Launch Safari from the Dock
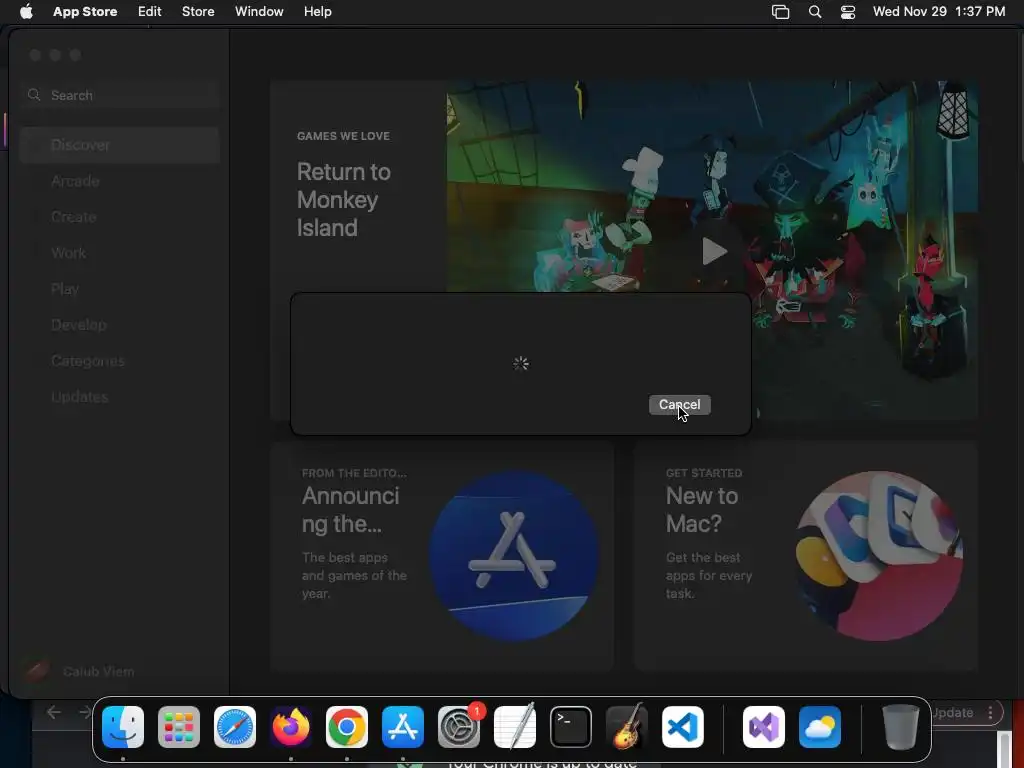The height and width of the screenshot is (768, 1024). pos(235,727)
